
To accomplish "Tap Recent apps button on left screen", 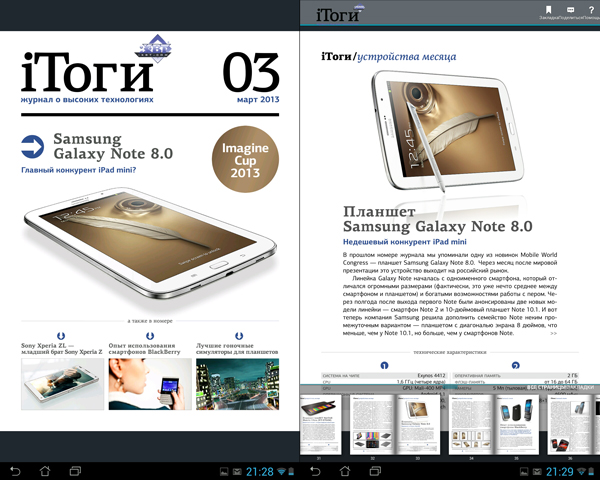I will click(75, 471).
